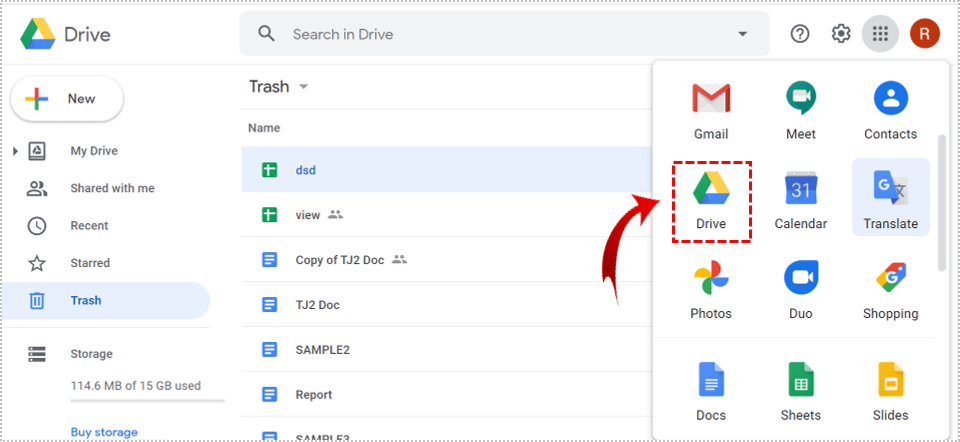This screenshot has height=442, width=960.
Task: Launch Duo from the apps grid
Action: click(800, 289)
